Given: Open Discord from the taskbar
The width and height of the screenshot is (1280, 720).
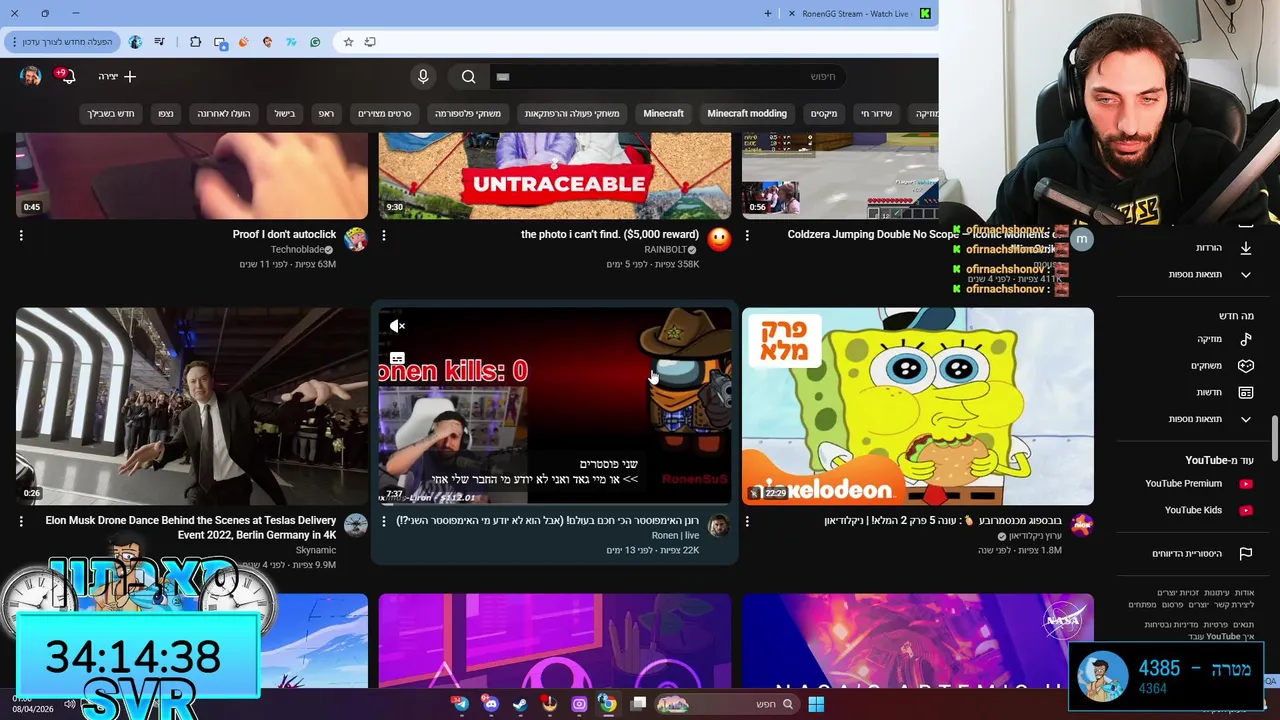Looking at the screenshot, I should point(490,704).
